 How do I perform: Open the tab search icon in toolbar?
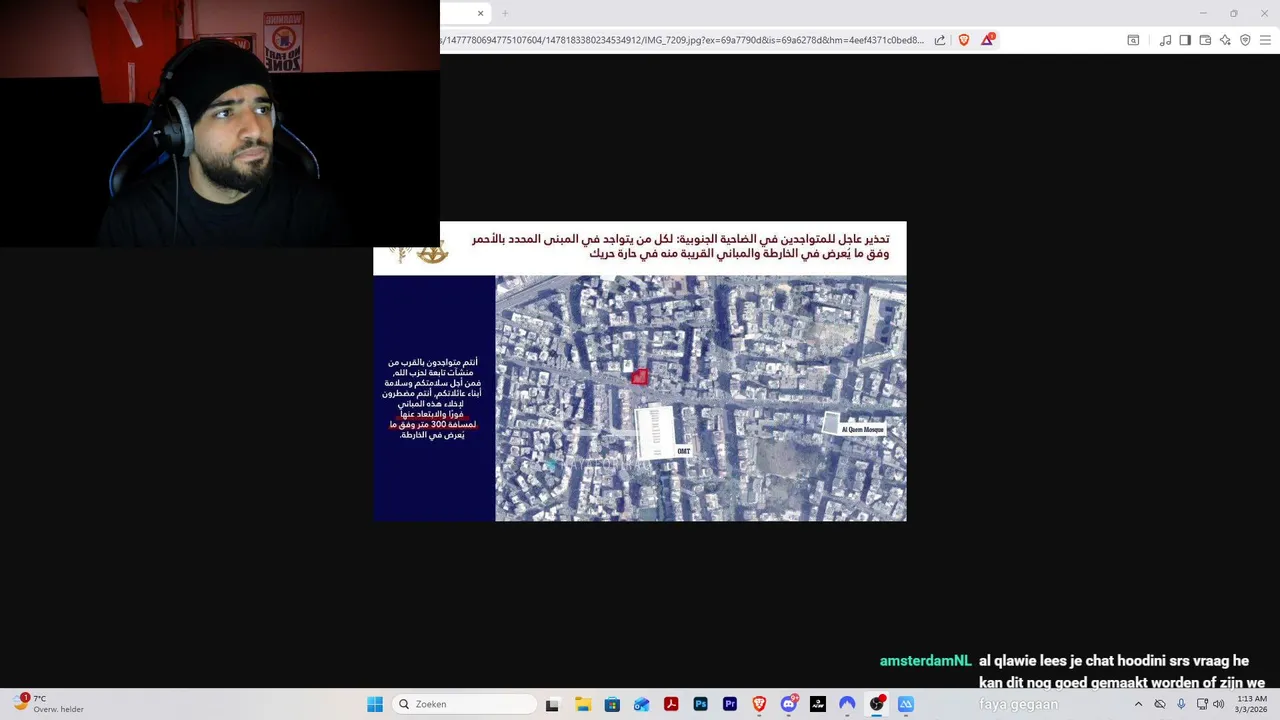click(x=1133, y=40)
